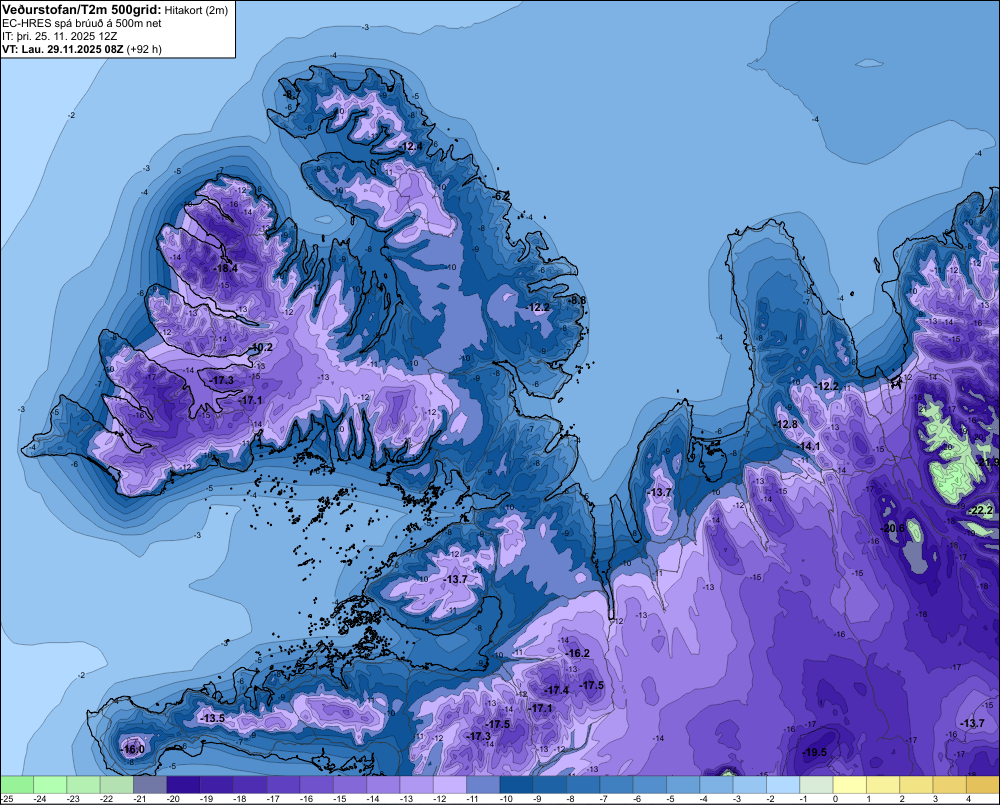Click the -21.9 temperature value on the map
This screenshot has height=805, width=1000.
988,462
